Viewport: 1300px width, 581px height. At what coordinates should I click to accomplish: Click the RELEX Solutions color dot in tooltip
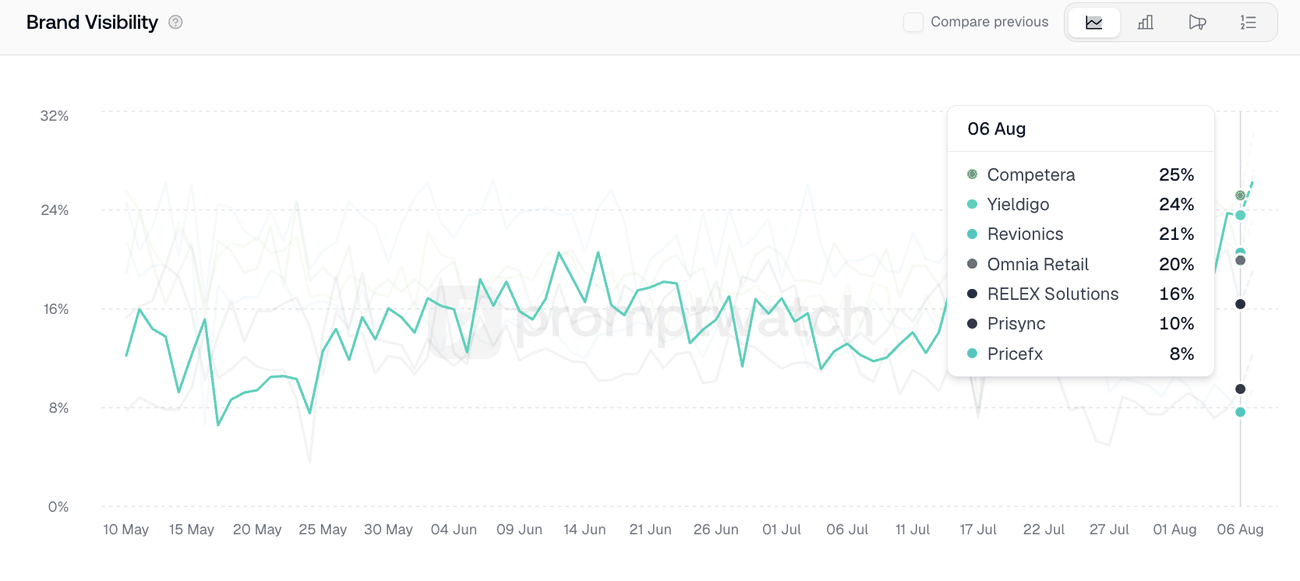coord(972,294)
